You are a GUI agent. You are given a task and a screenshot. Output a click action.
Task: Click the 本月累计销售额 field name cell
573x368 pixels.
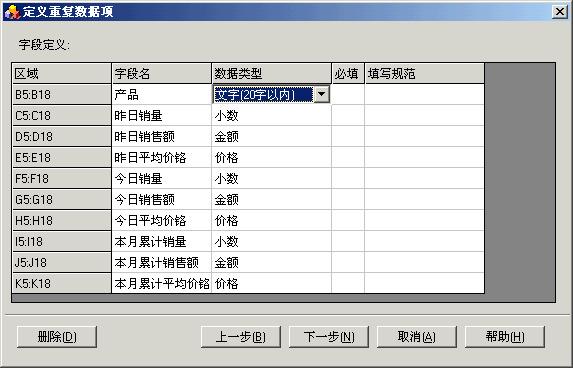[162, 262]
